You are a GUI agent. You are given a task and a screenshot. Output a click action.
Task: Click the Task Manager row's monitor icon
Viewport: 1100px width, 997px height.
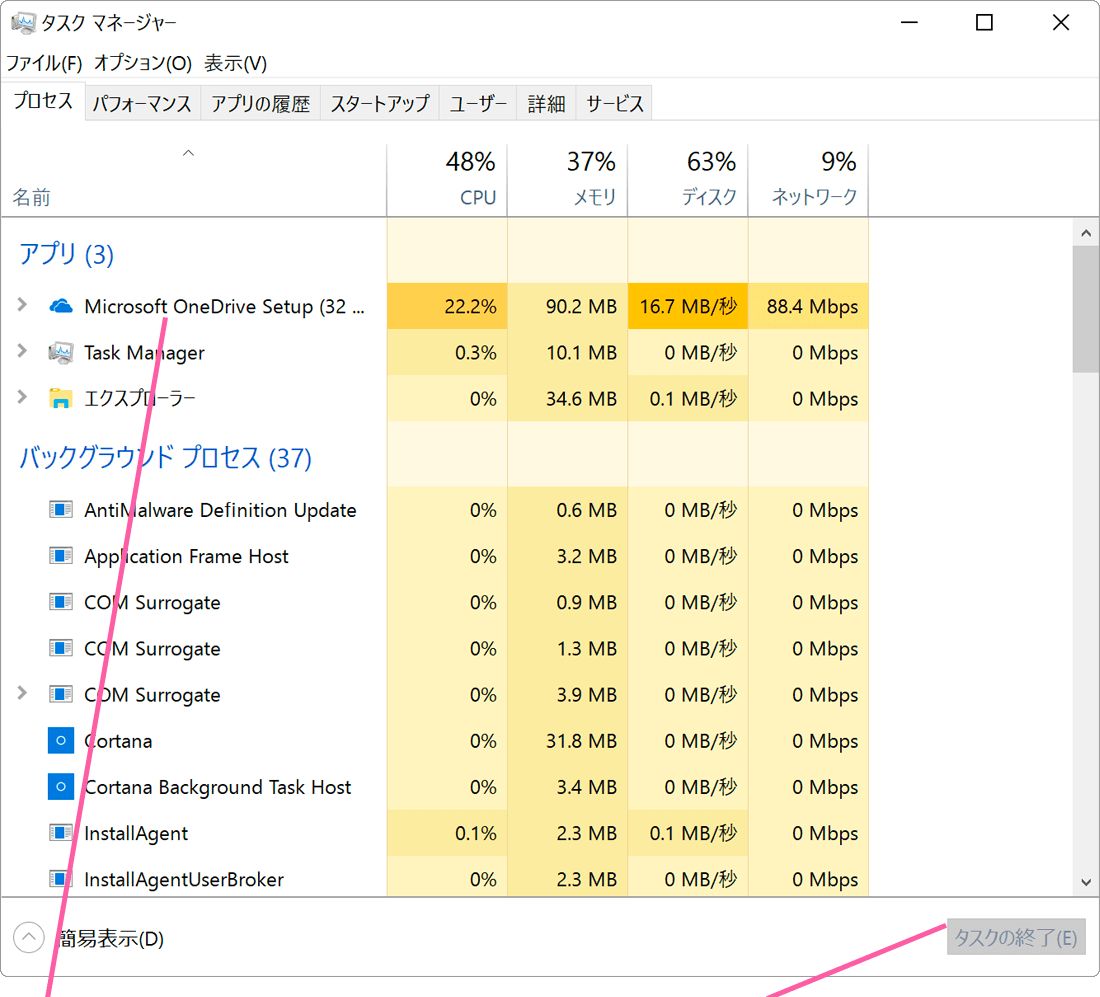tap(61, 352)
